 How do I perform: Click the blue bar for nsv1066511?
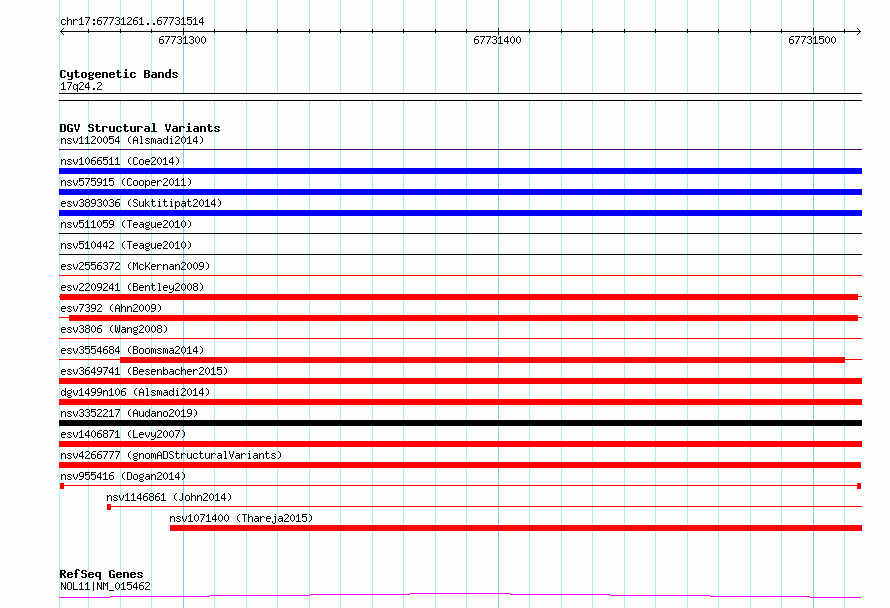[460, 171]
